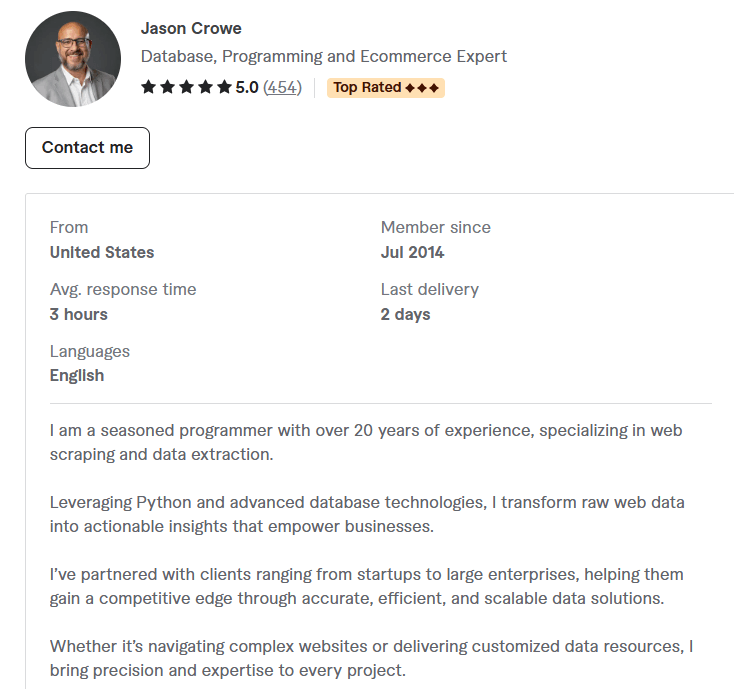Screen dimensions: 734x689
Task: Click the fifth rating star
Action: click(225, 87)
